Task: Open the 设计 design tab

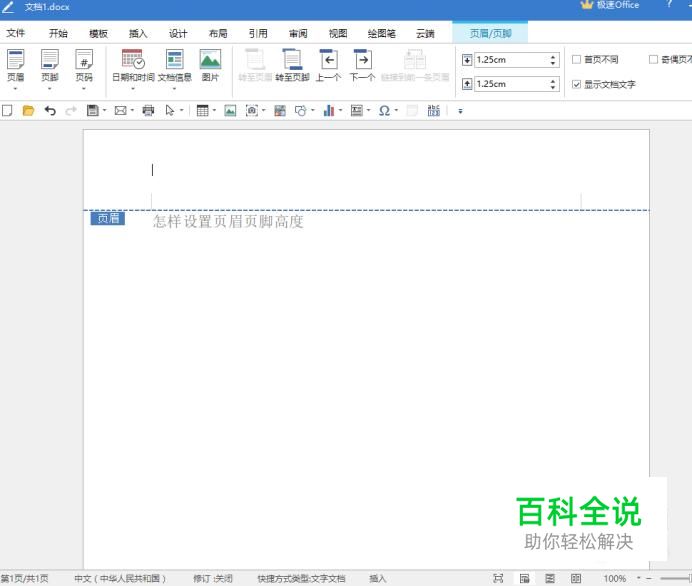Action: [x=178, y=33]
